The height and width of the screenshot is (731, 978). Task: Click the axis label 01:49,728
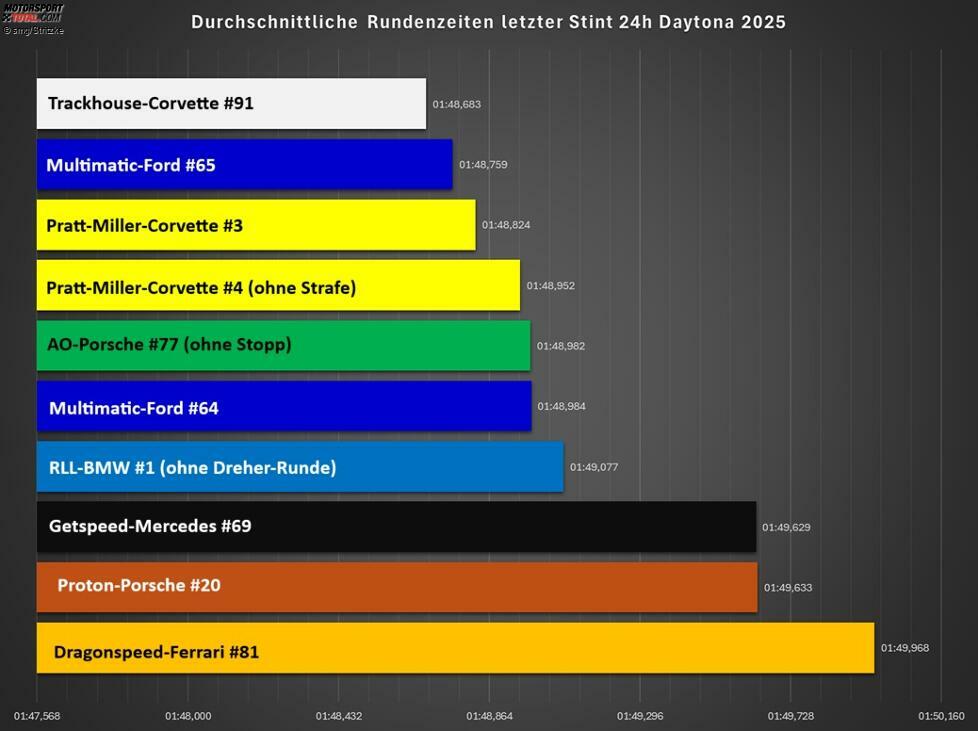coord(791,716)
